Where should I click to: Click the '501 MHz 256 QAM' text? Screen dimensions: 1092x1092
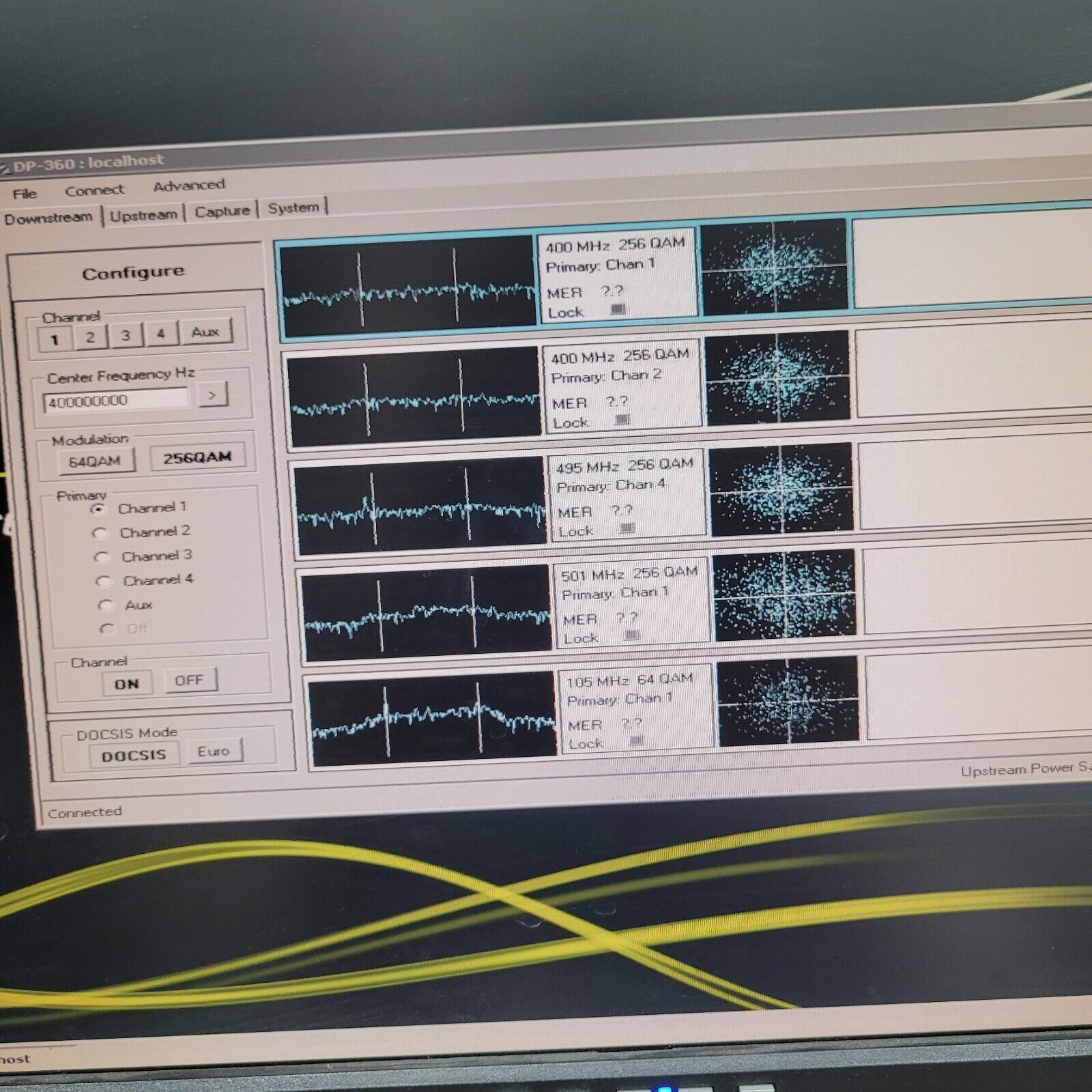(629, 574)
